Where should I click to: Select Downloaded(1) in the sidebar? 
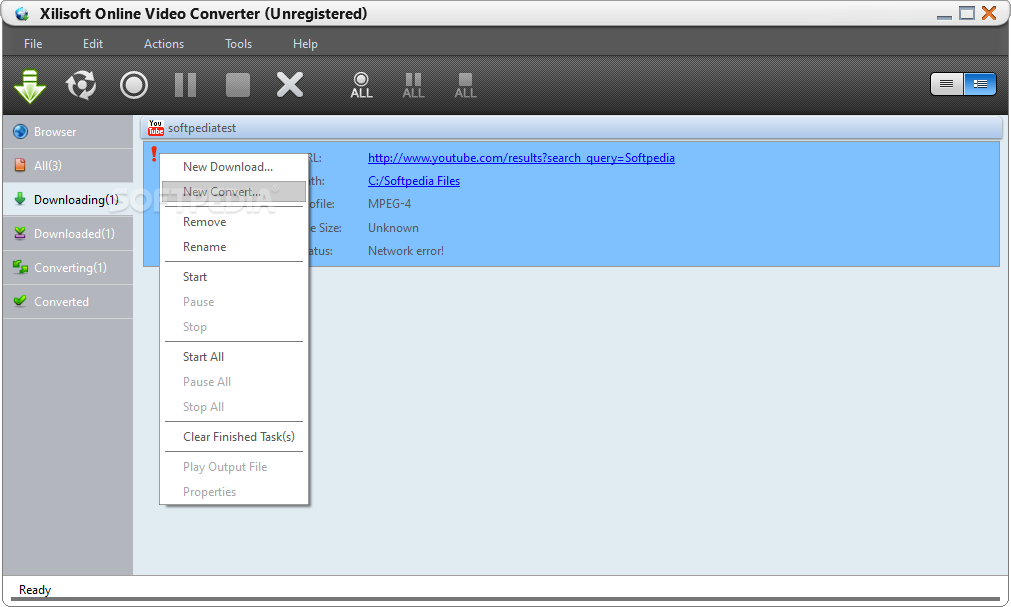point(68,234)
